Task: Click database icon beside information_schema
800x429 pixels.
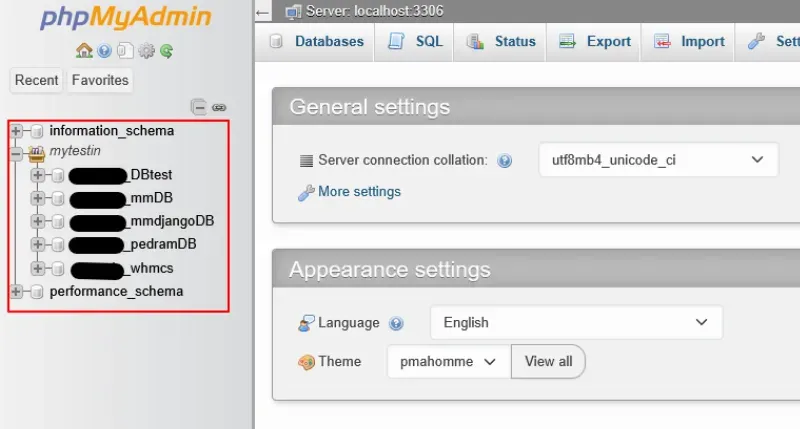Action: [37, 132]
